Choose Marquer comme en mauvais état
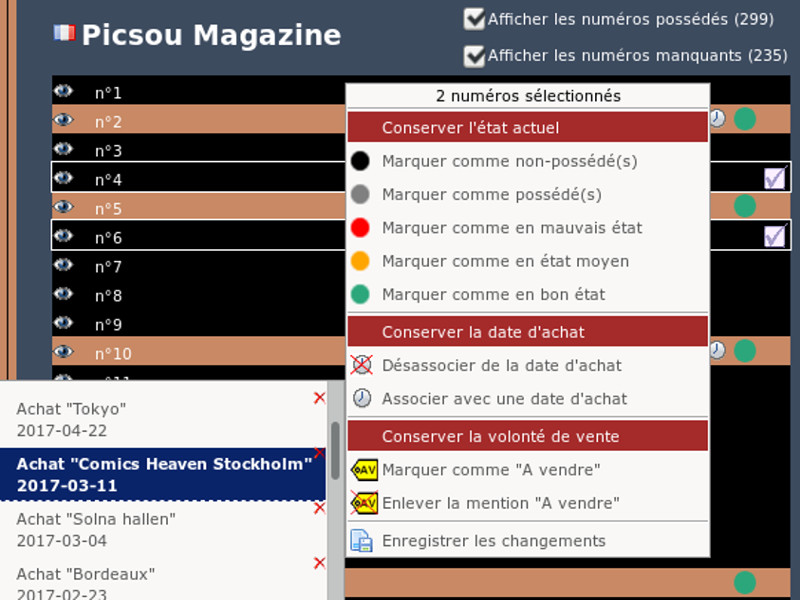 point(528,228)
